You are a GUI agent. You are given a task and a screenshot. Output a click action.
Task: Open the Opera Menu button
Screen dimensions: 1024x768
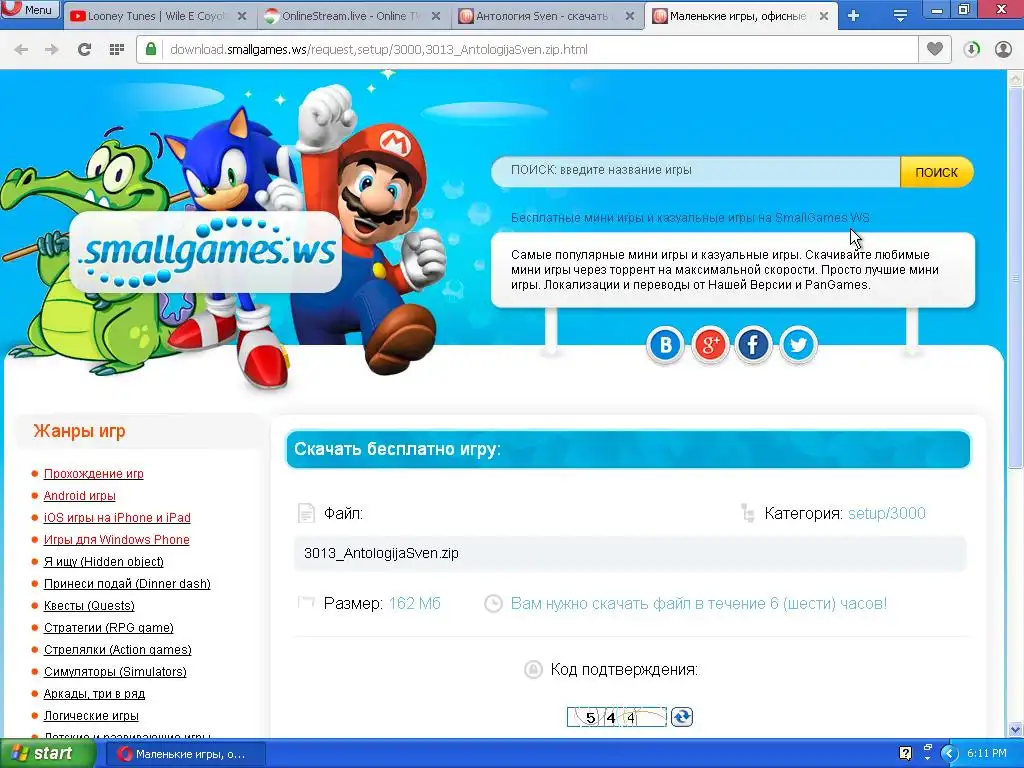pyautogui.click(x=29, y=9)
